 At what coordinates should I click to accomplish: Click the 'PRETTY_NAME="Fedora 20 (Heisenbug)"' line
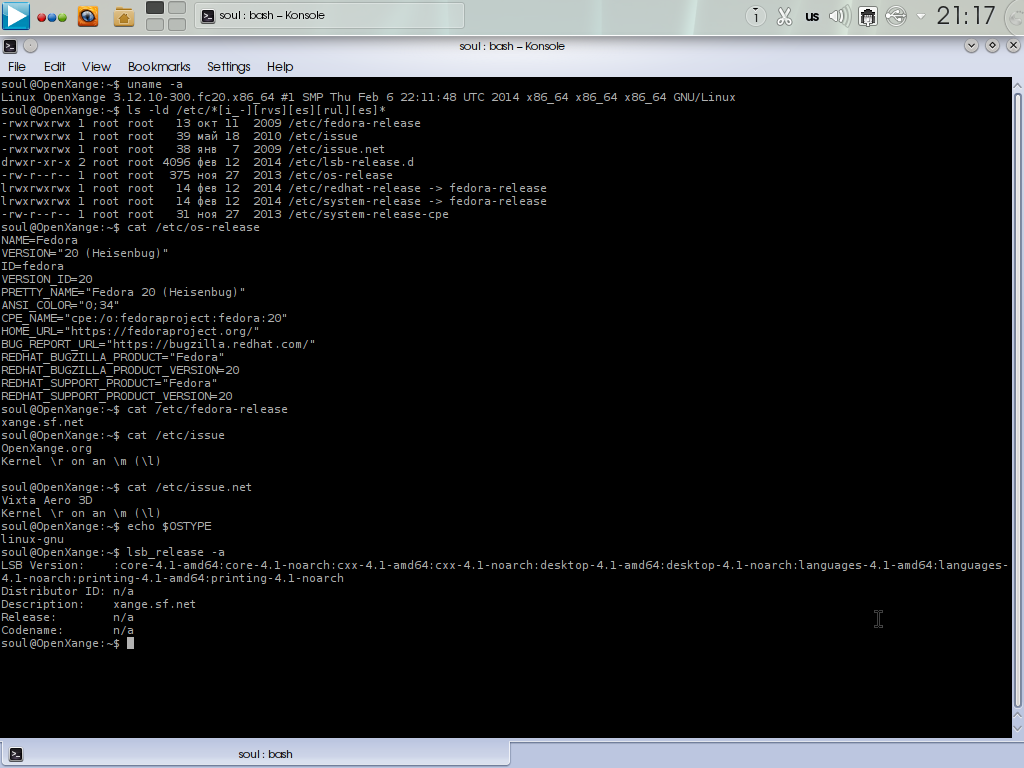pos(123,293)
